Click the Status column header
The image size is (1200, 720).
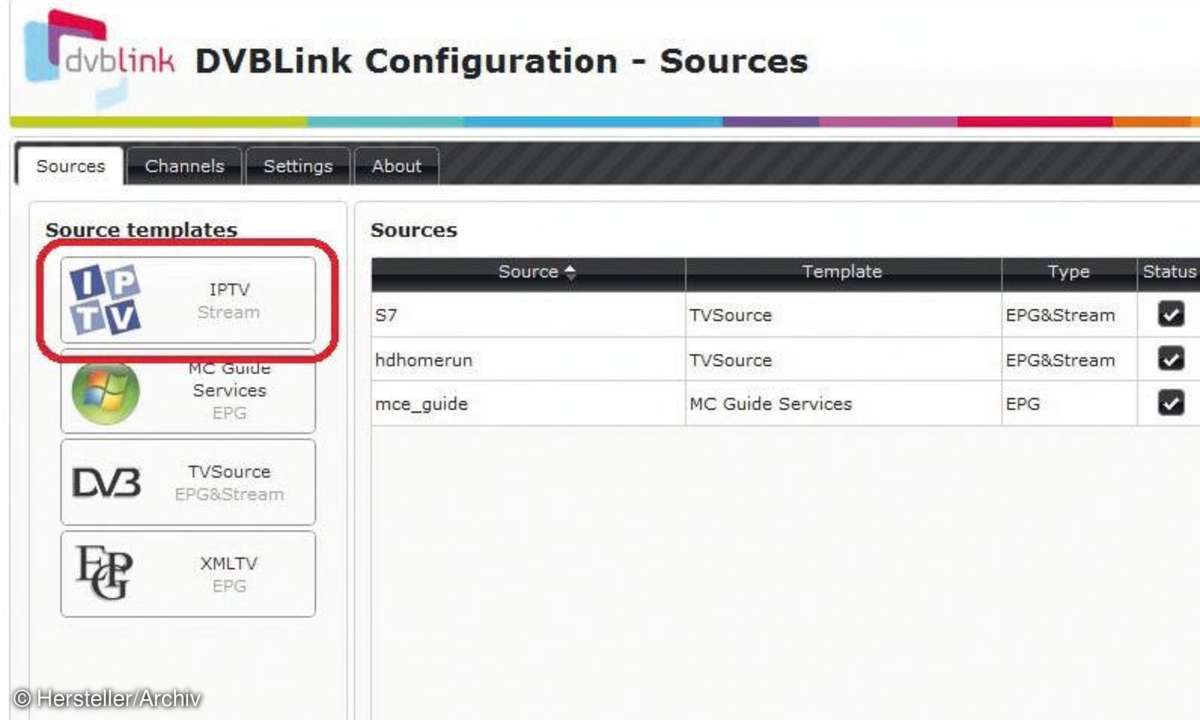tap(1169, 272)
